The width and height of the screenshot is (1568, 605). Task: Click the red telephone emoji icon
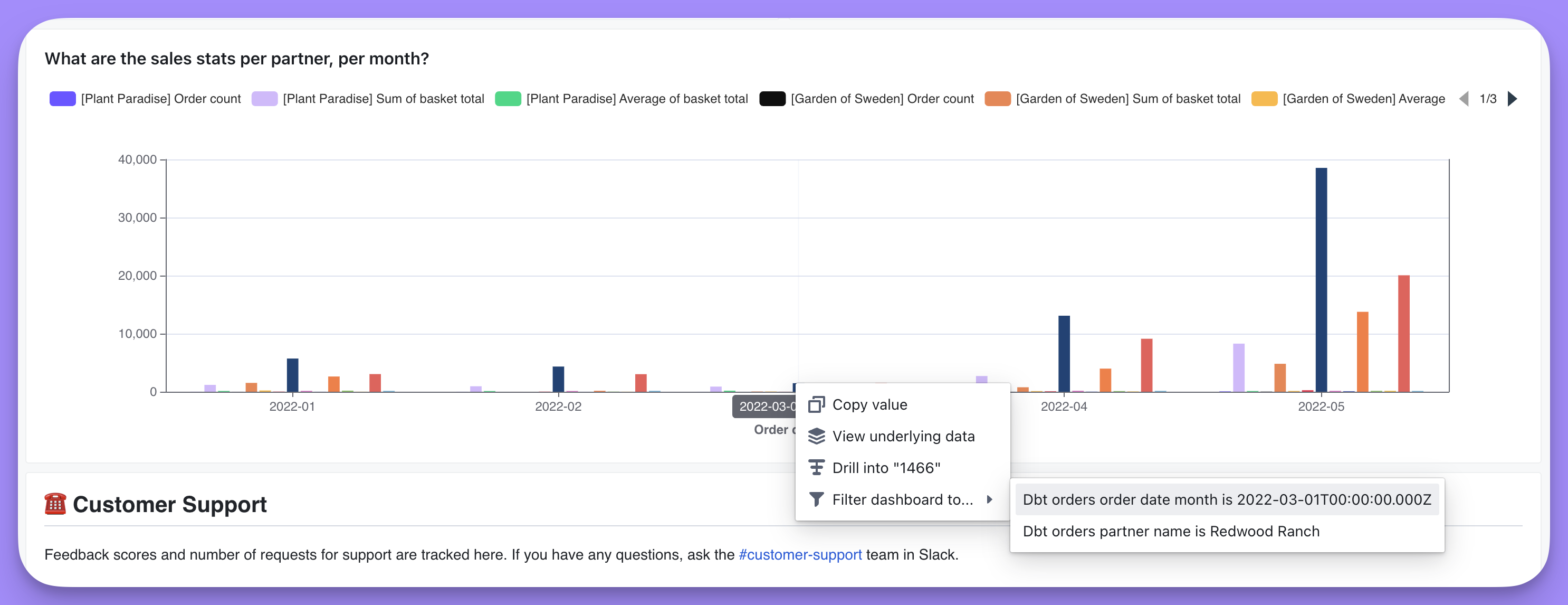pyautogui.click(x=55, y=504)
